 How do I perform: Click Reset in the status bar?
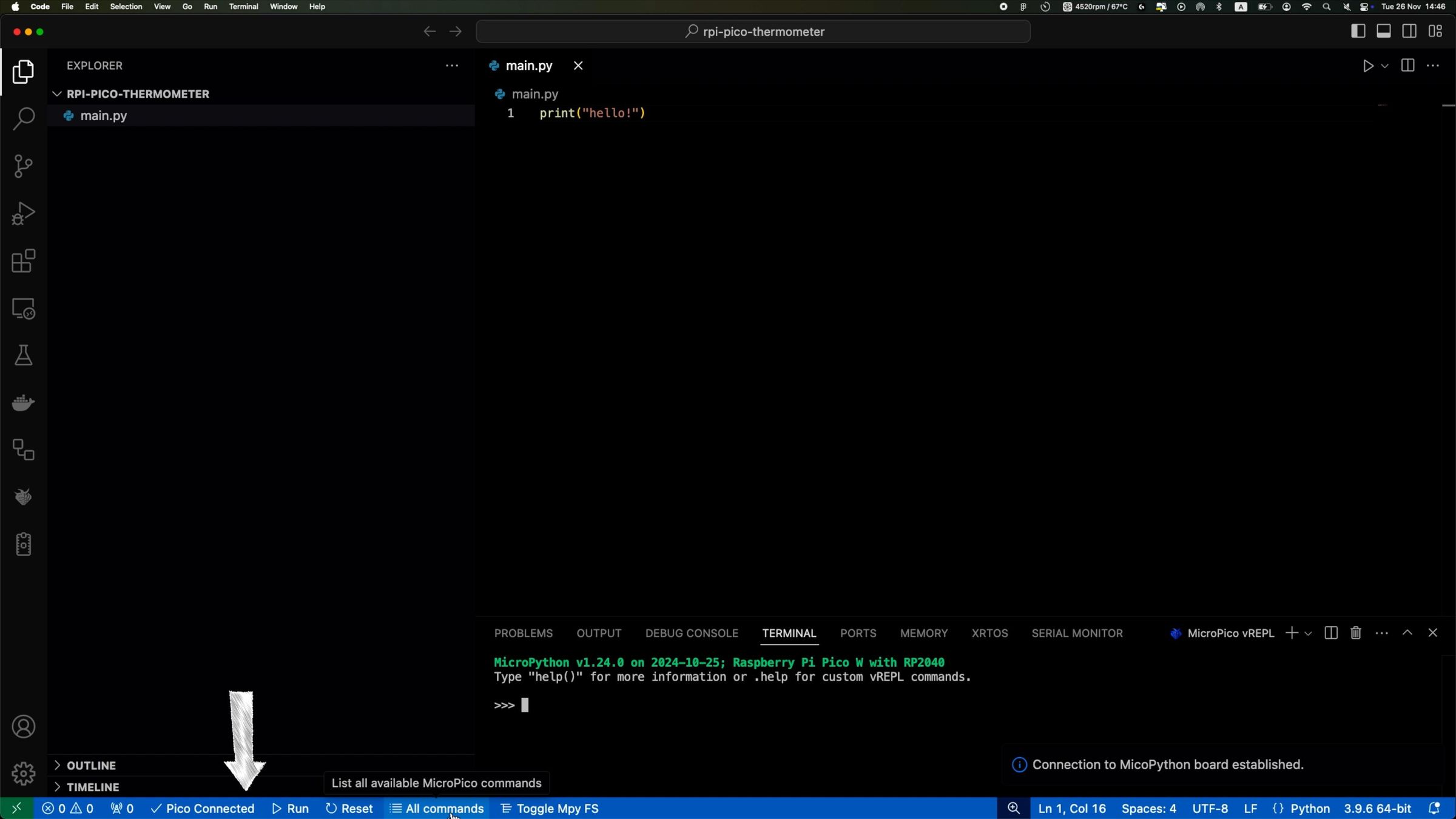point(350,809)
